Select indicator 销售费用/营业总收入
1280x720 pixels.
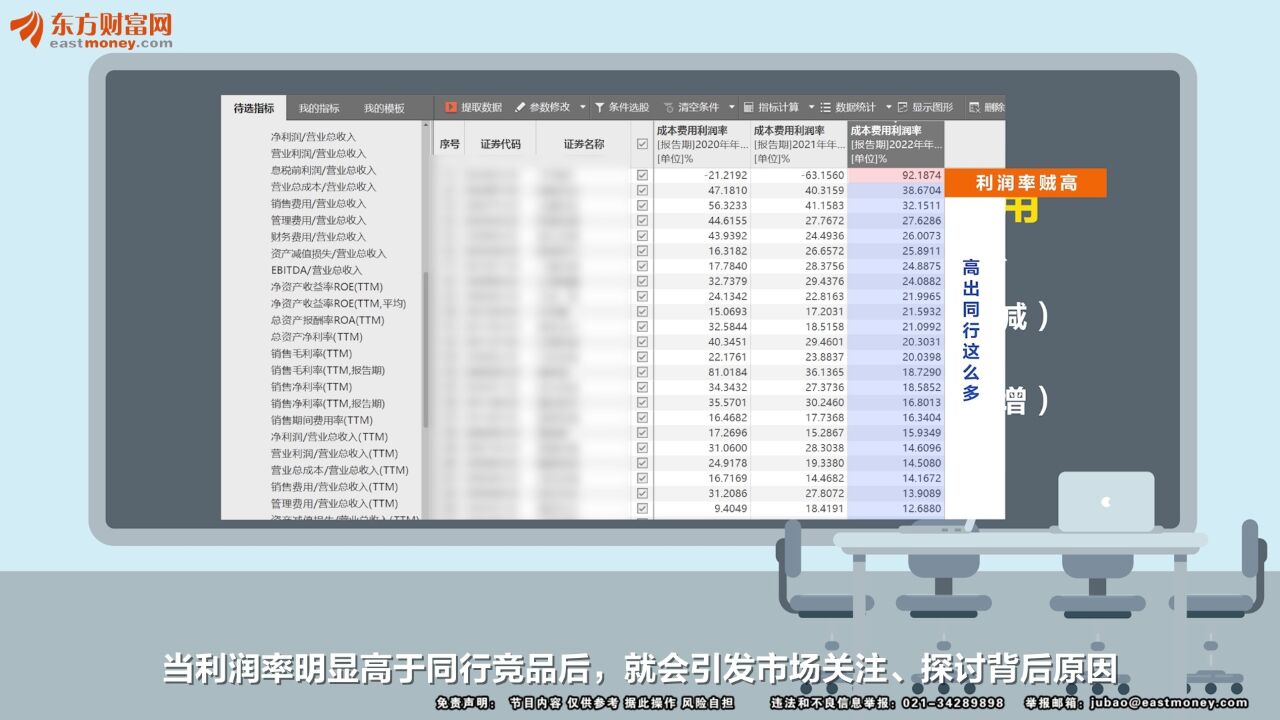[x=318, y=204]
